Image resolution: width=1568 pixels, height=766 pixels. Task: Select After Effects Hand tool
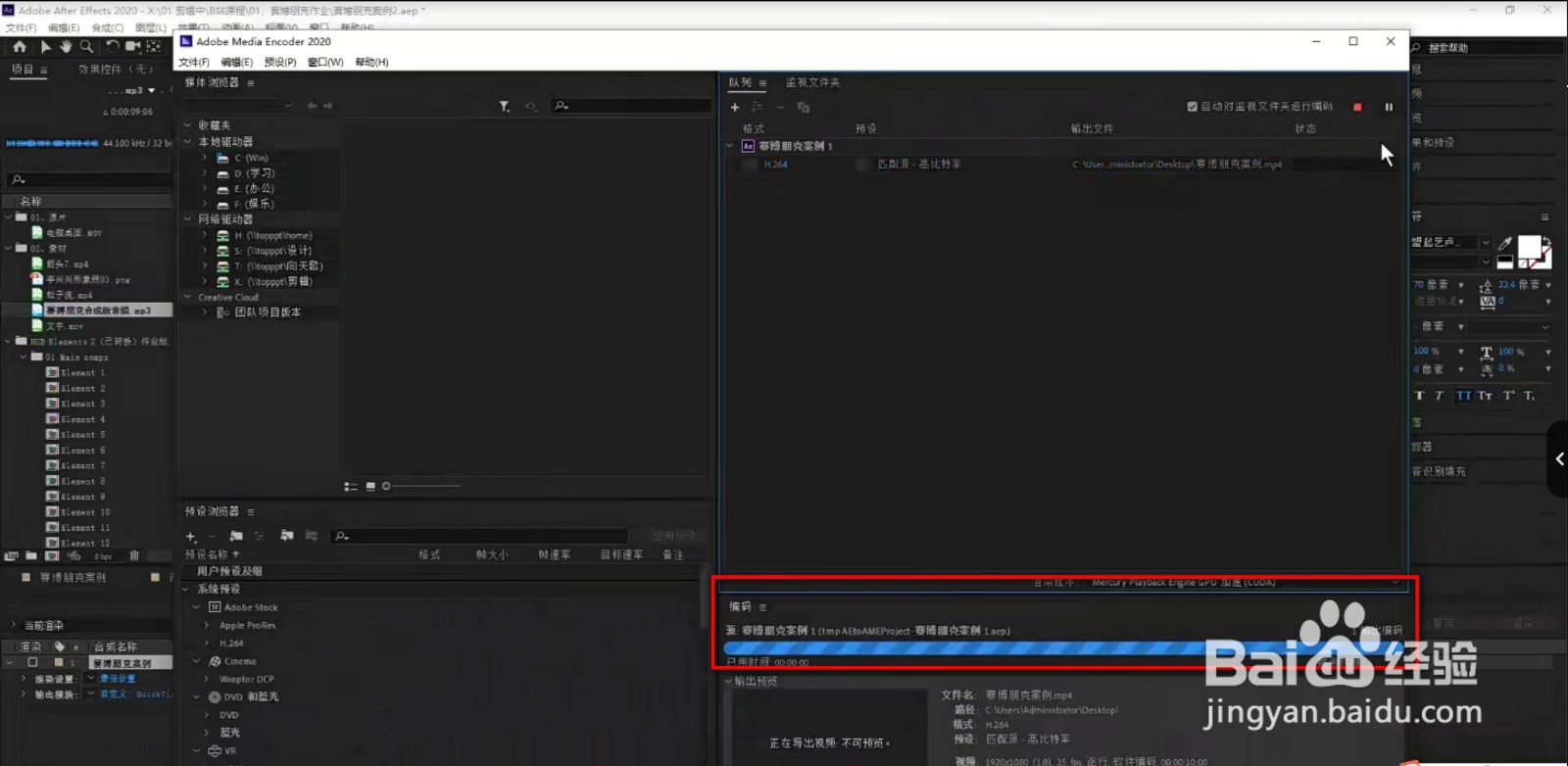pos(66,46)
